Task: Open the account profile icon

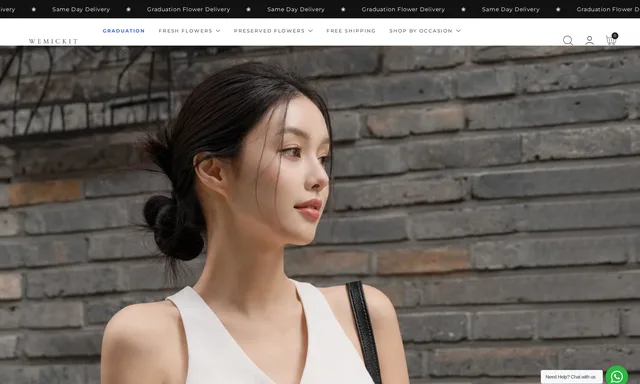Action: 589,40
